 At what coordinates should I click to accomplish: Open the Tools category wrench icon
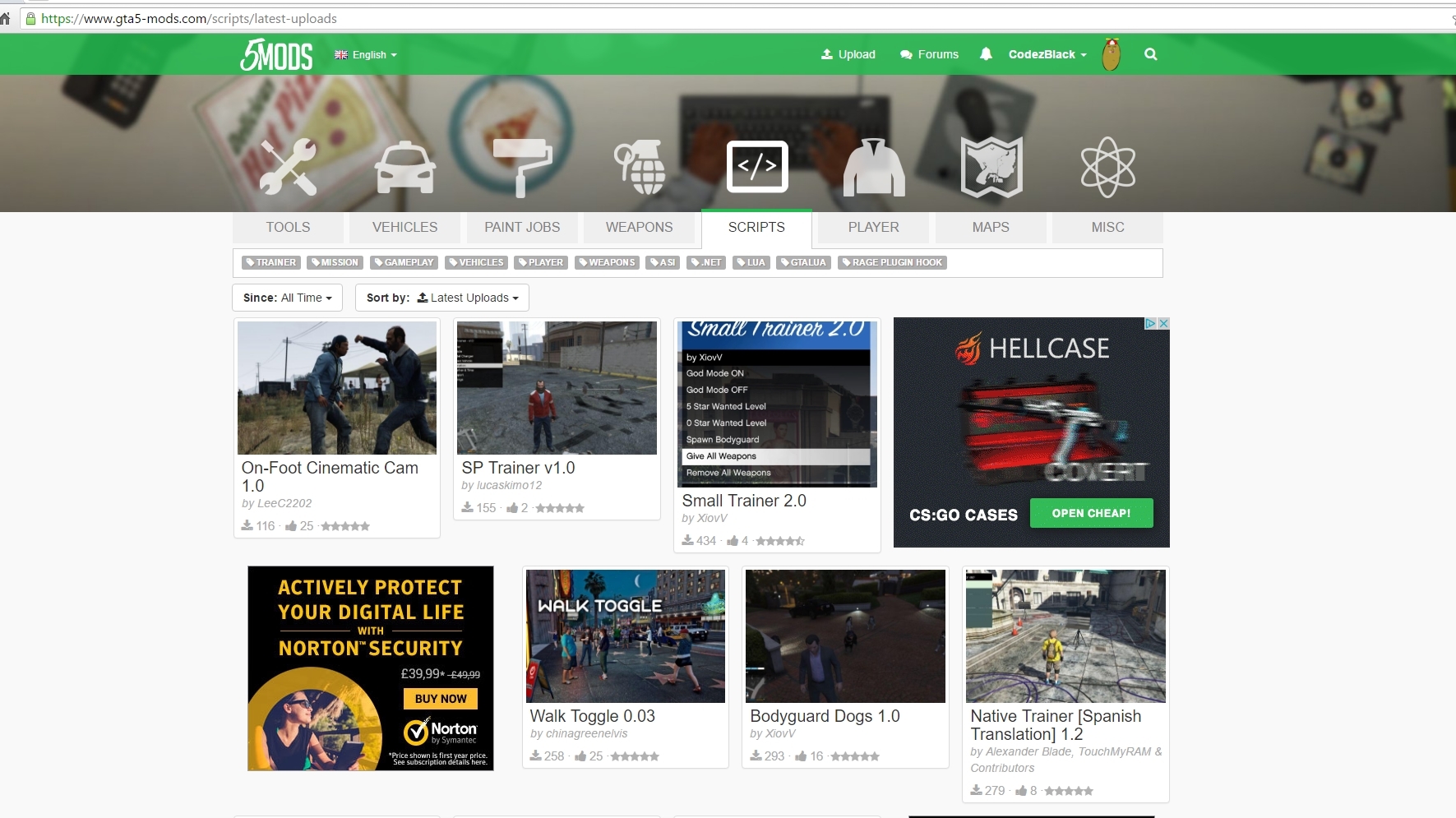pyautogui.click(x=288, y=167)
